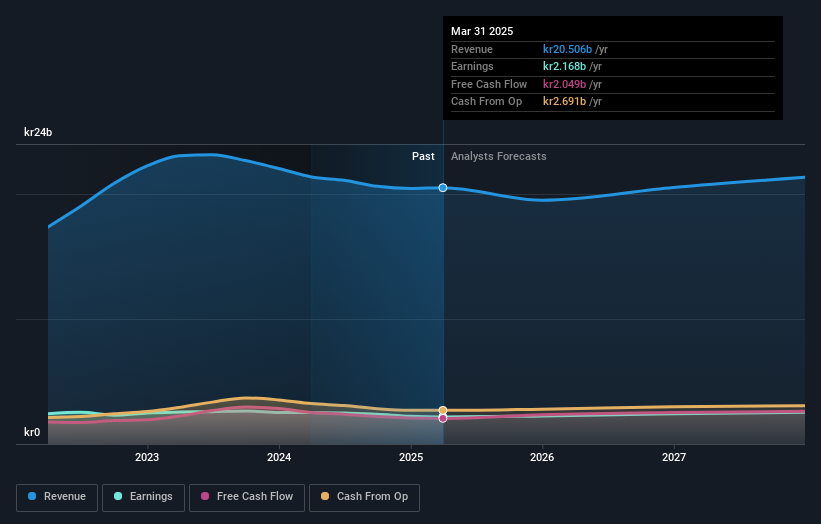Viewport: 821px width, 524px height.
Task: Click the Mar 31 2025 tooltip date
Action: point(482,31)
